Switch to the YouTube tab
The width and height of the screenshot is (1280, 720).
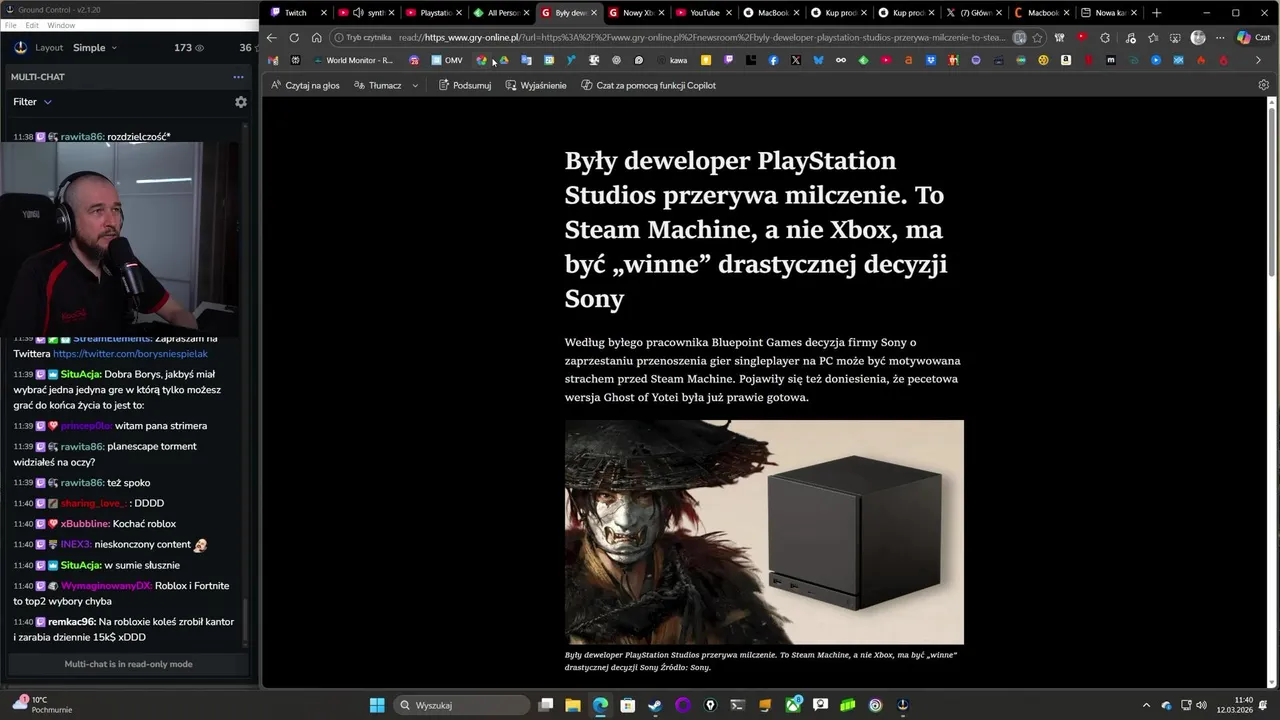tap(704, 13)
